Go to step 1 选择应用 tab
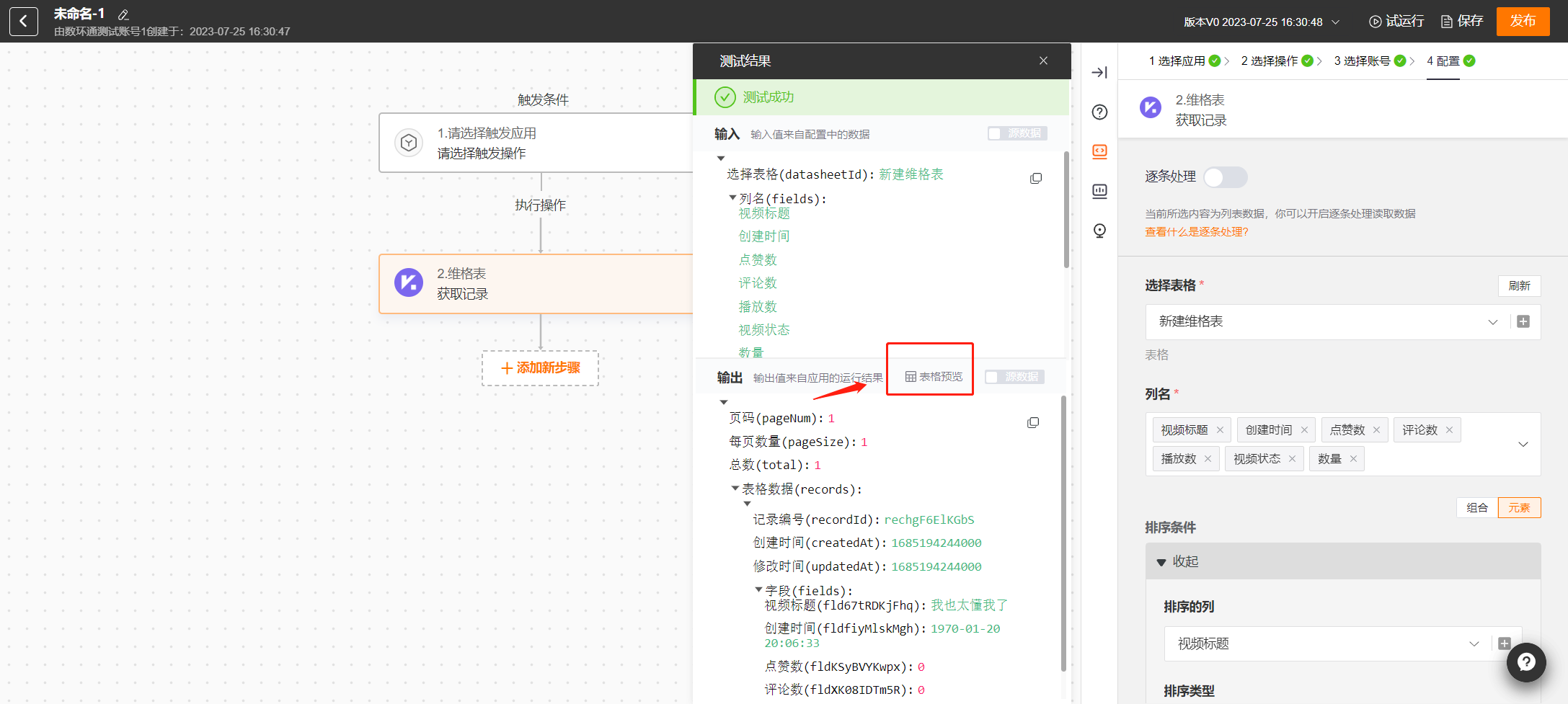Image resolution: width=1568 pixels, height=704 pixels. [x=1183, y=61]
